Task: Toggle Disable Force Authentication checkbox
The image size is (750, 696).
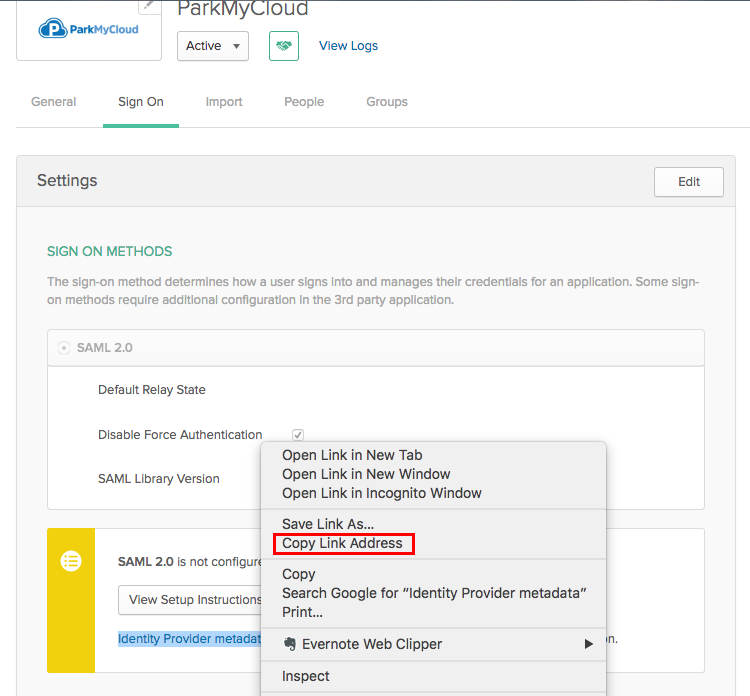Action: click(x=298, y=434)
